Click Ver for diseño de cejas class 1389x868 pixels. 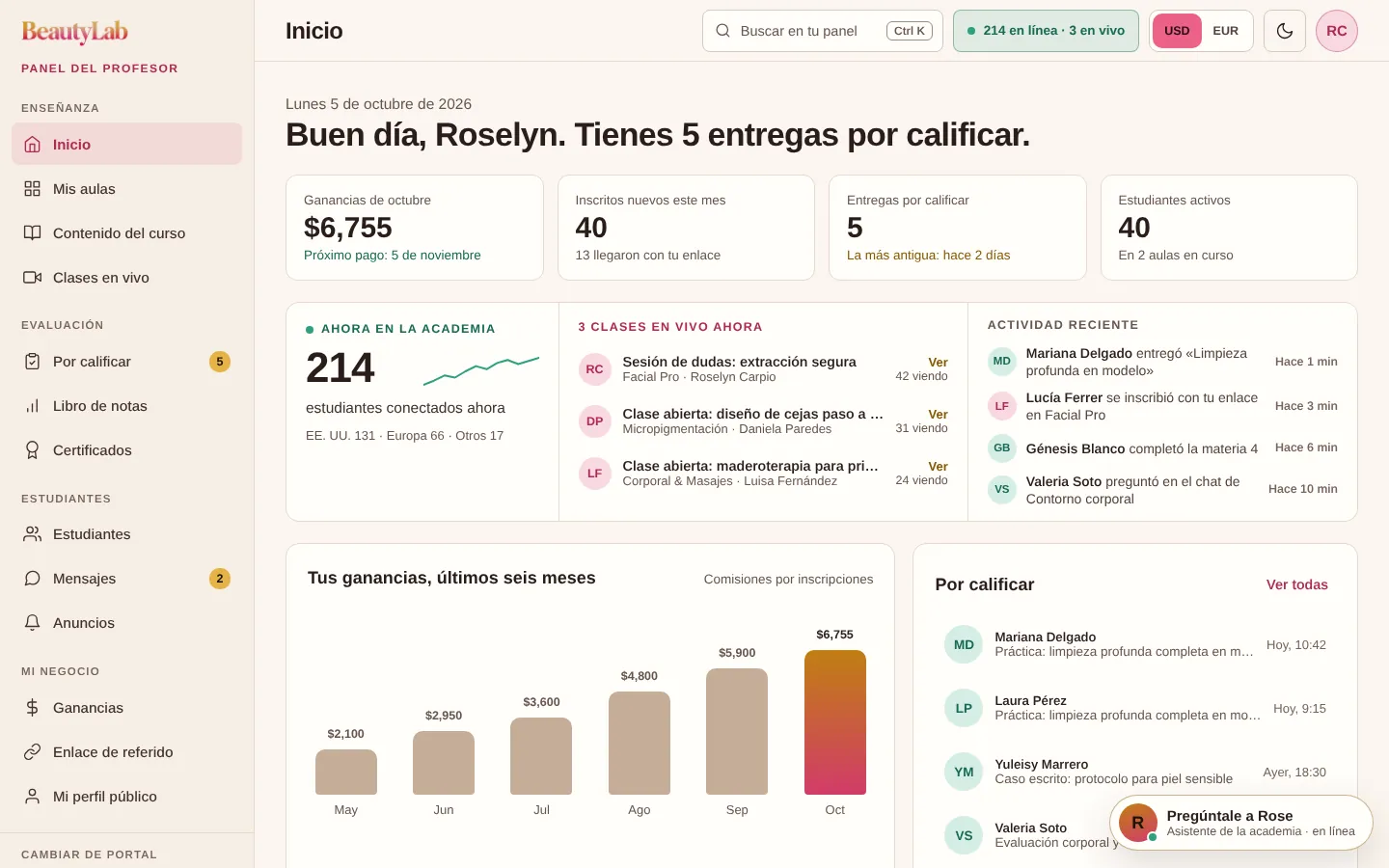938,415
